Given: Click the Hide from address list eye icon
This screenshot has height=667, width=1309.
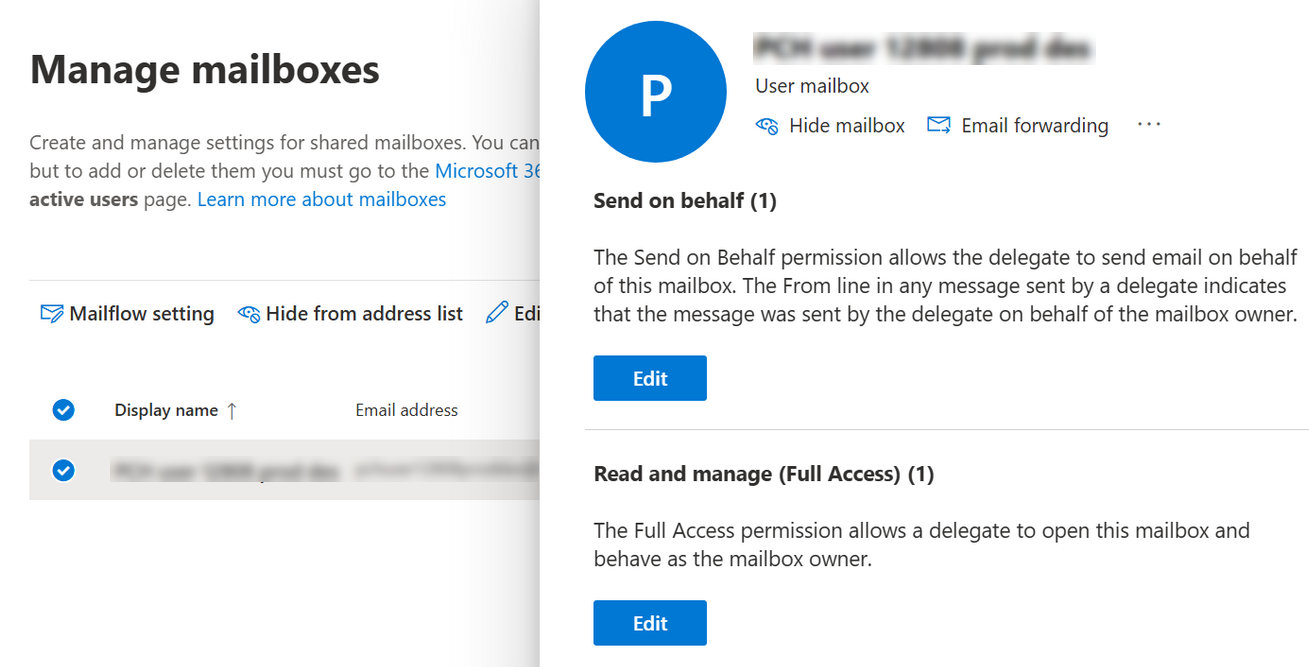Looking at the screenshot, I should pyautogui.click(x=249, y=313).
